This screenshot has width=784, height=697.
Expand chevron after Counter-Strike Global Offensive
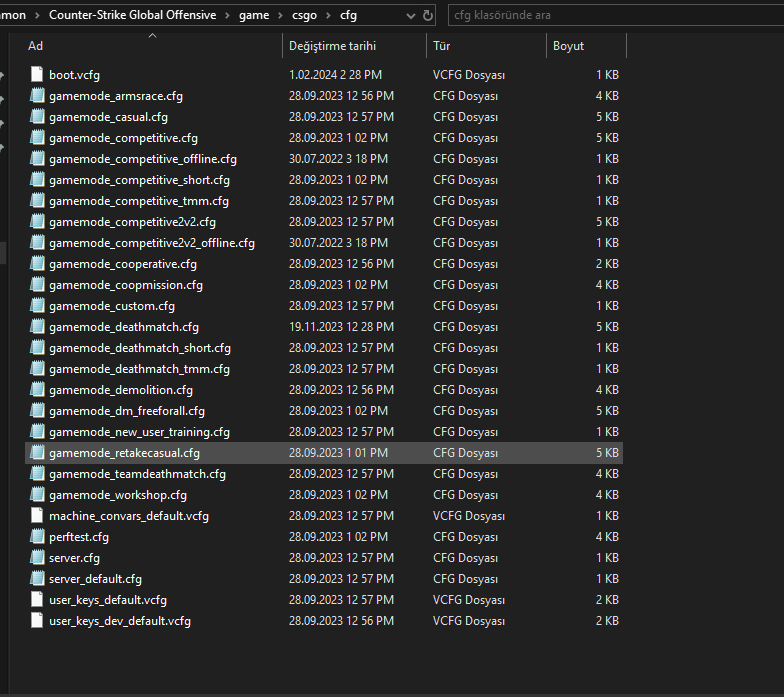(x=228, y=16)
